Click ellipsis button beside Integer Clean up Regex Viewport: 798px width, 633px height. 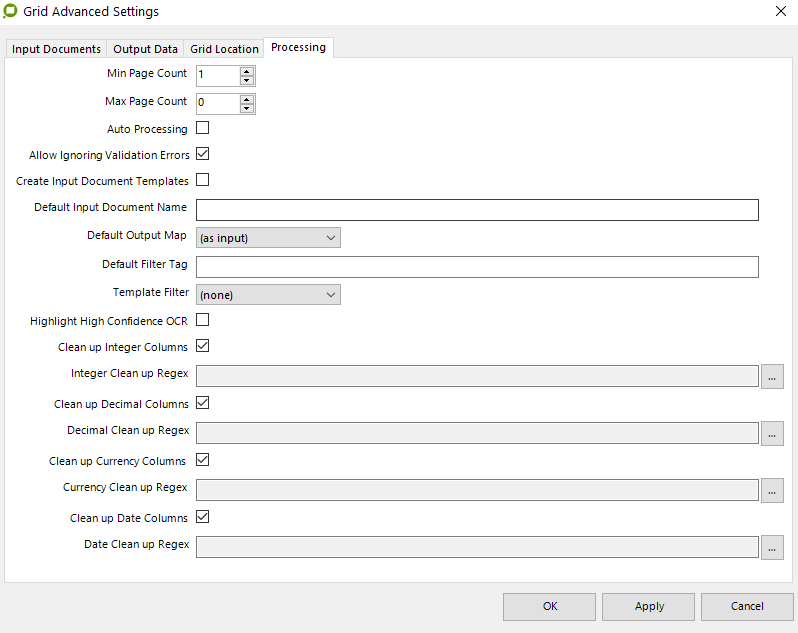click(x=772, y=376)
